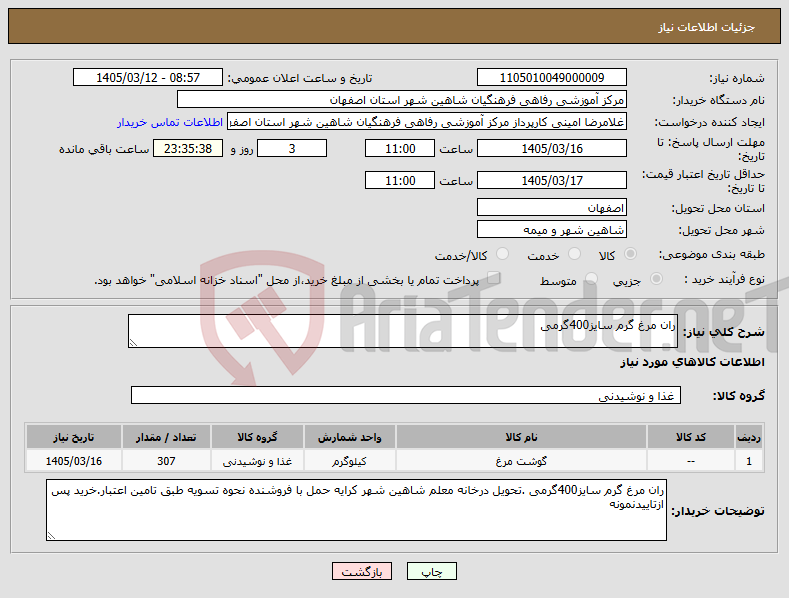Screen dimensions: 789x598
Task: Click the تعداد / مقدار column header
Action: [x=166, y=437]
